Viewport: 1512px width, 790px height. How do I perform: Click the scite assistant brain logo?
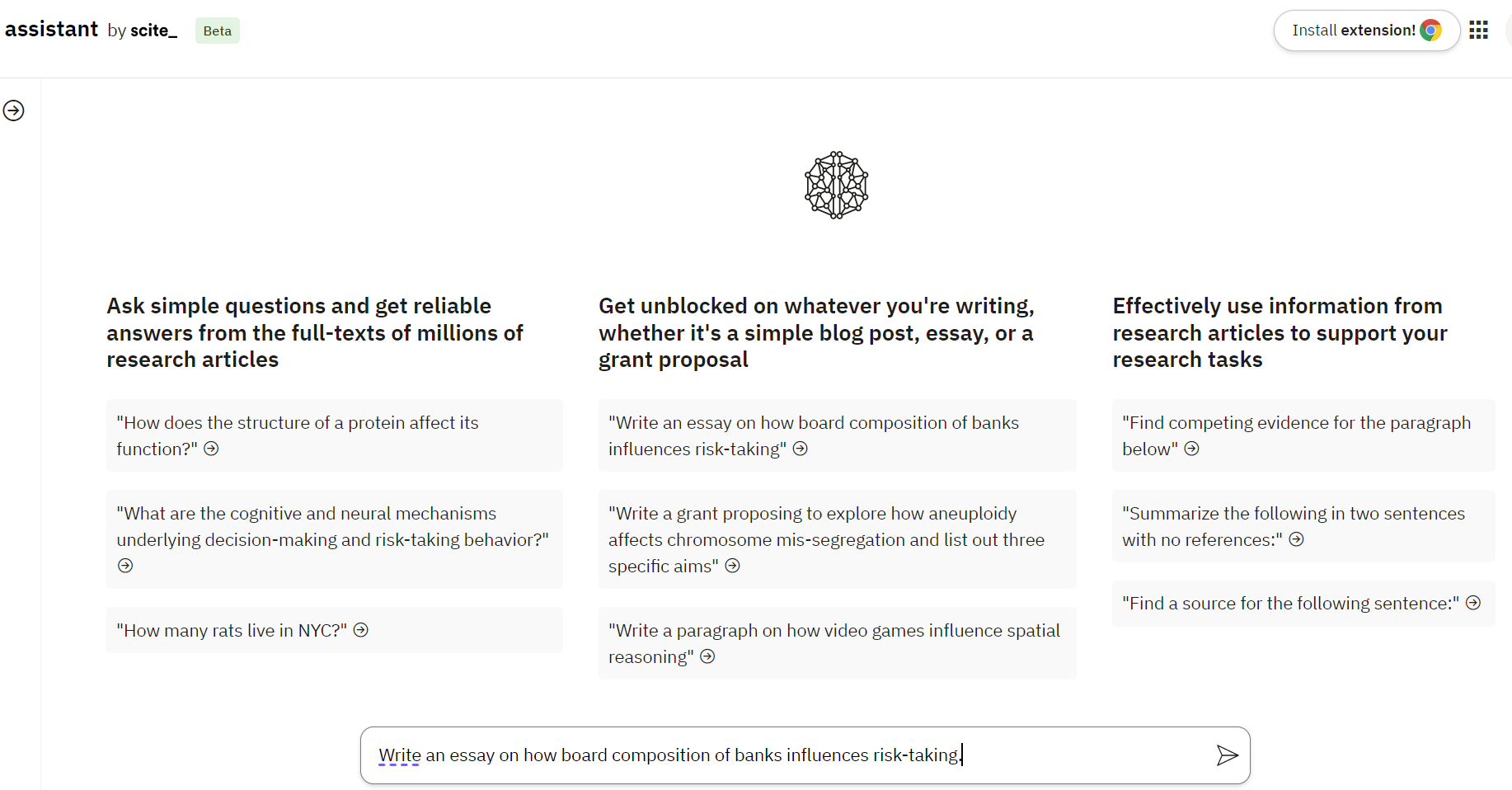click(837, 185)
